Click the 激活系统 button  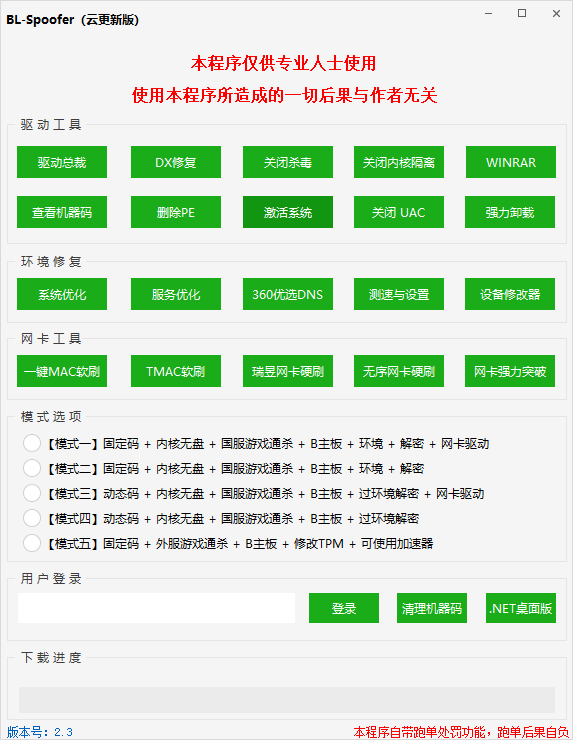[x=288, y=212]
